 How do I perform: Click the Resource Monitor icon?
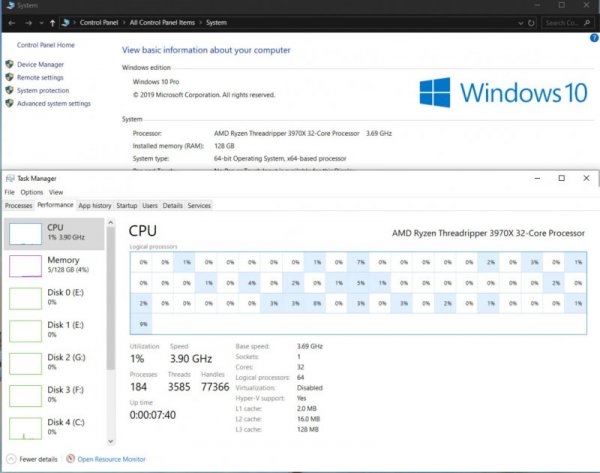coord(70,459)
